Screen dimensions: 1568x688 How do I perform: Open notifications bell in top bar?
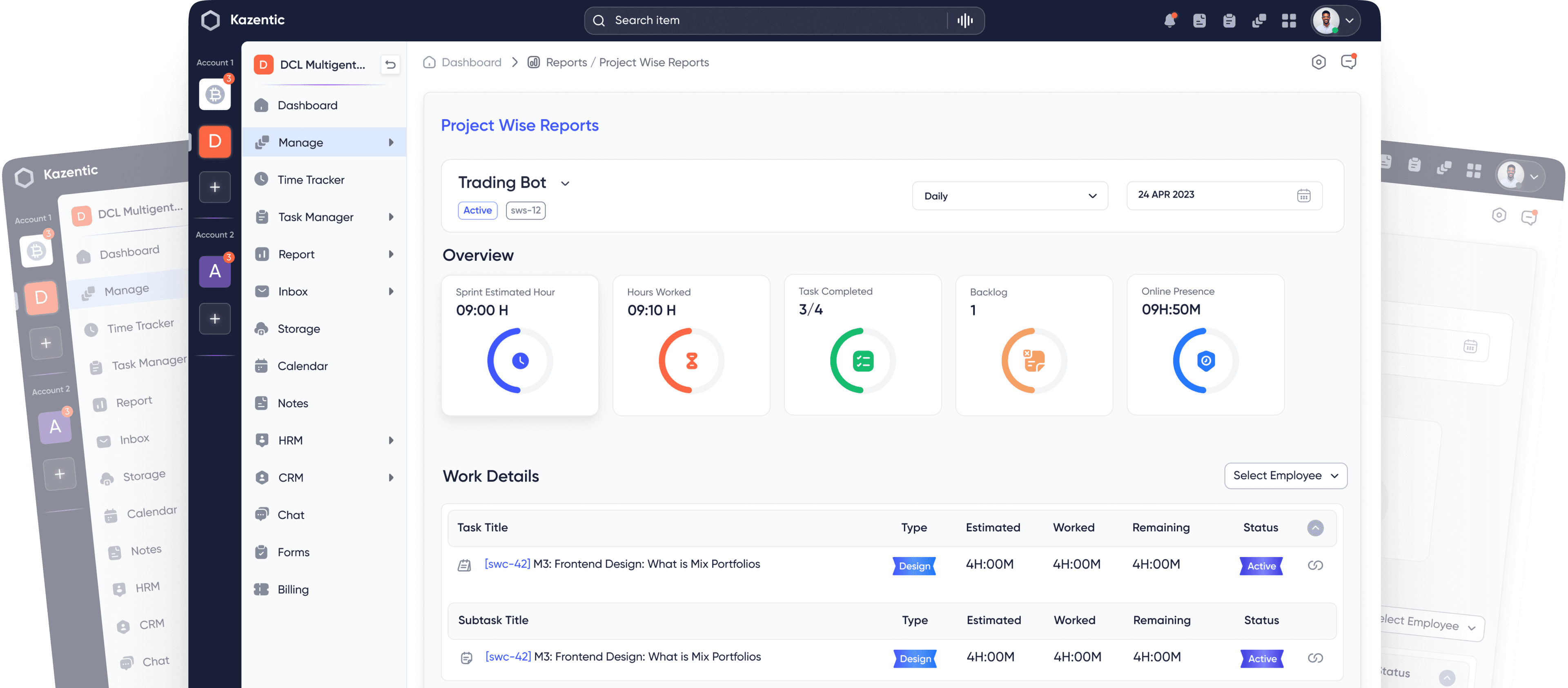[1169, 20]
